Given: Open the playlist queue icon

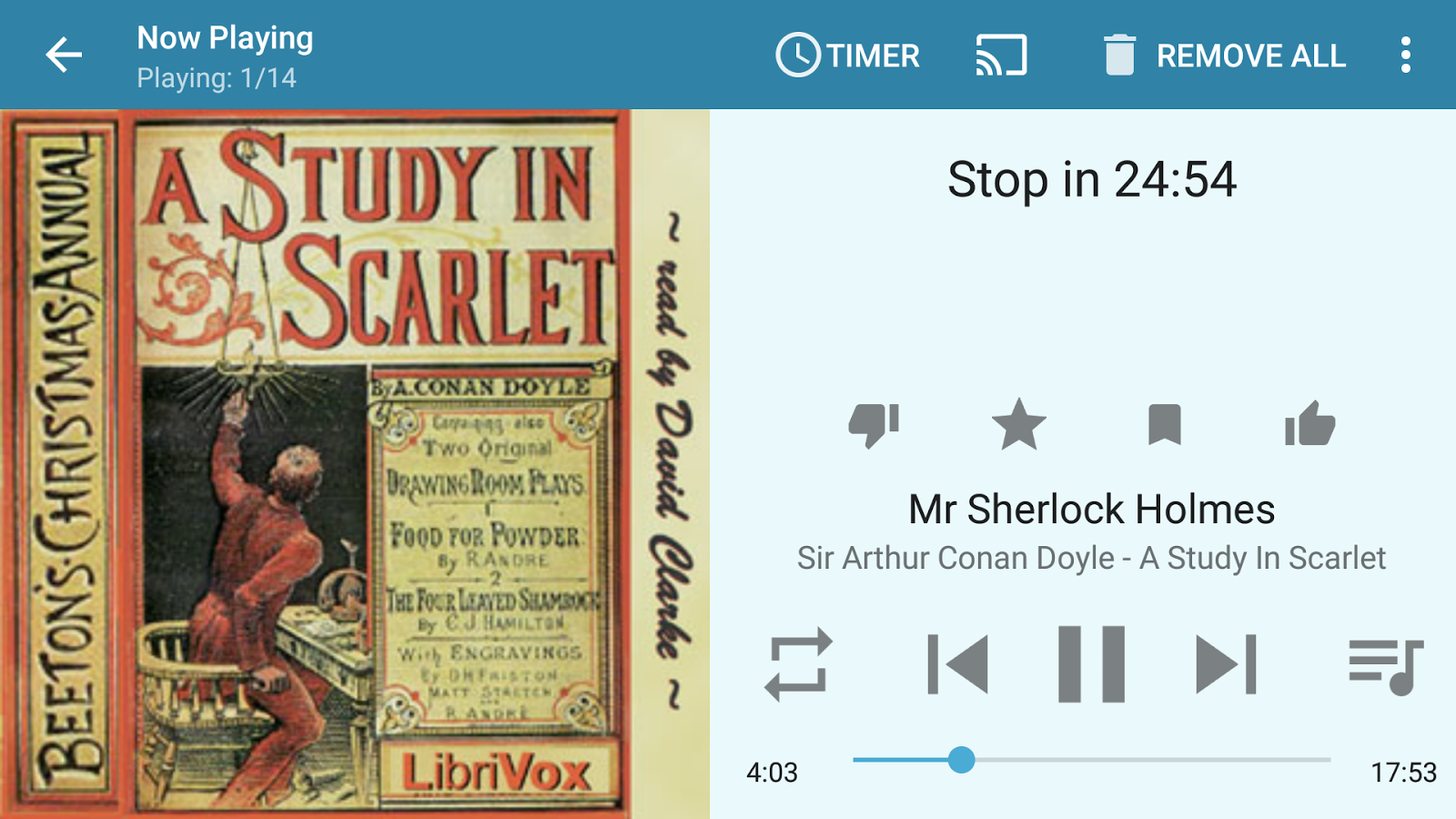Looking at the screenshot, I should 1385,666.
